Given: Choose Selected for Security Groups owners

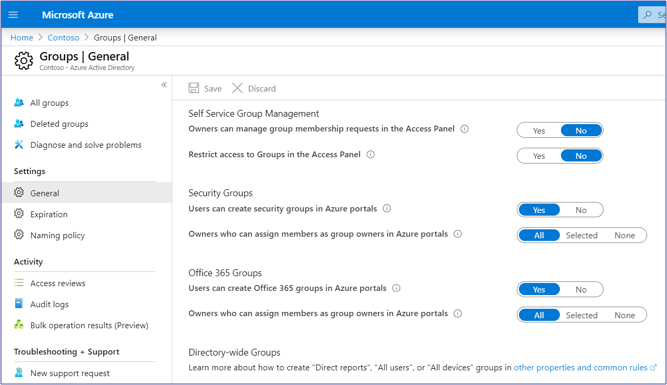Looking at the screenshot, I should (x=581, y=235).
